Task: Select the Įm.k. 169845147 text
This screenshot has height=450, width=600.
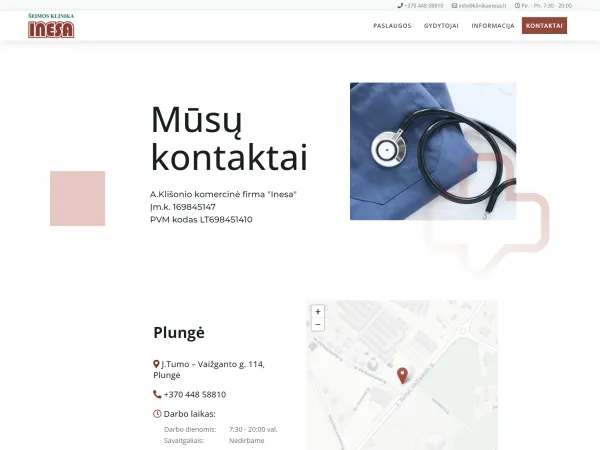Action: (183, 207)
